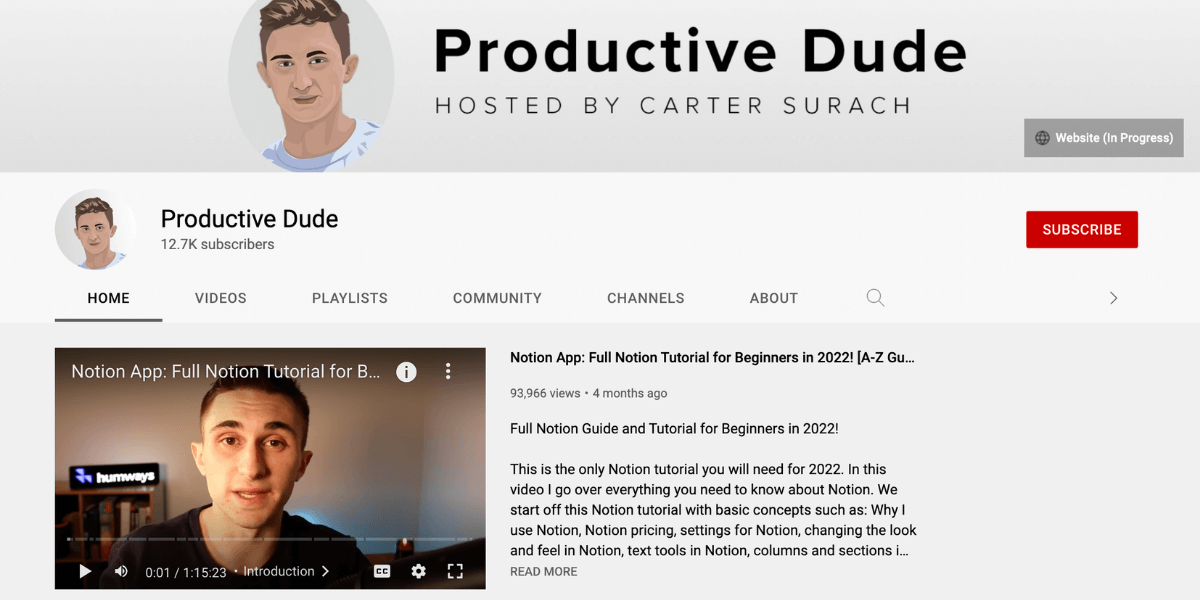View the Channels tab
Viewport: 1200px width, 600px height.
pyautogui.click(x=646, y=298)
